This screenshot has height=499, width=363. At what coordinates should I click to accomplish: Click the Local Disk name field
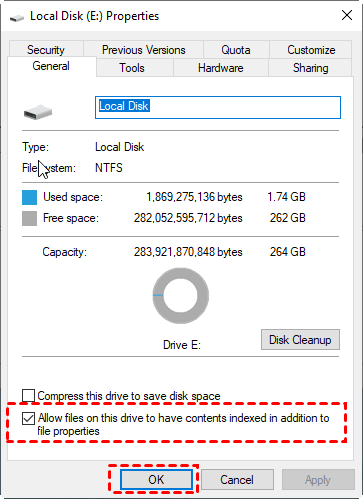pos(218,107)
